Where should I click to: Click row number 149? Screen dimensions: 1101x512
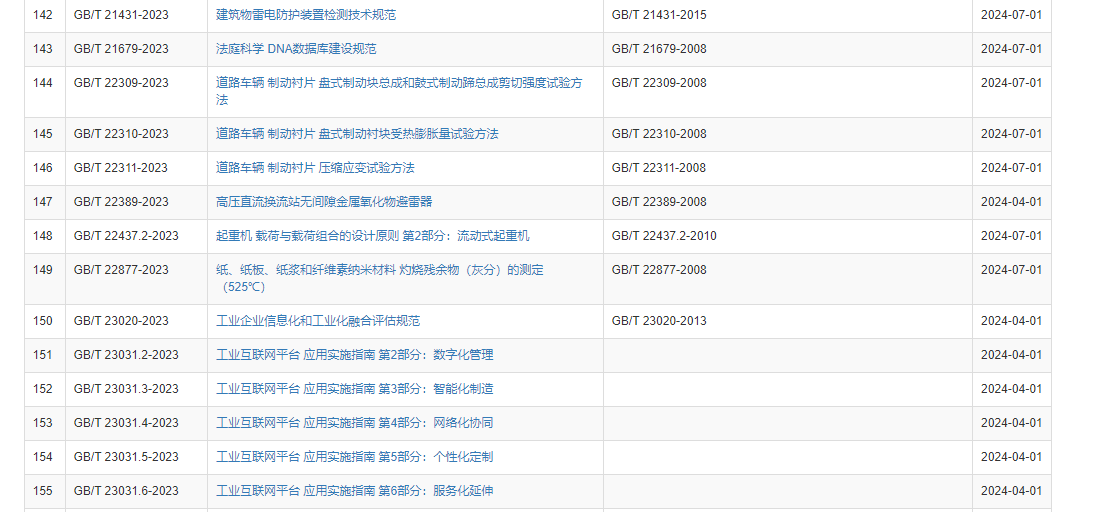click(43, 270)
